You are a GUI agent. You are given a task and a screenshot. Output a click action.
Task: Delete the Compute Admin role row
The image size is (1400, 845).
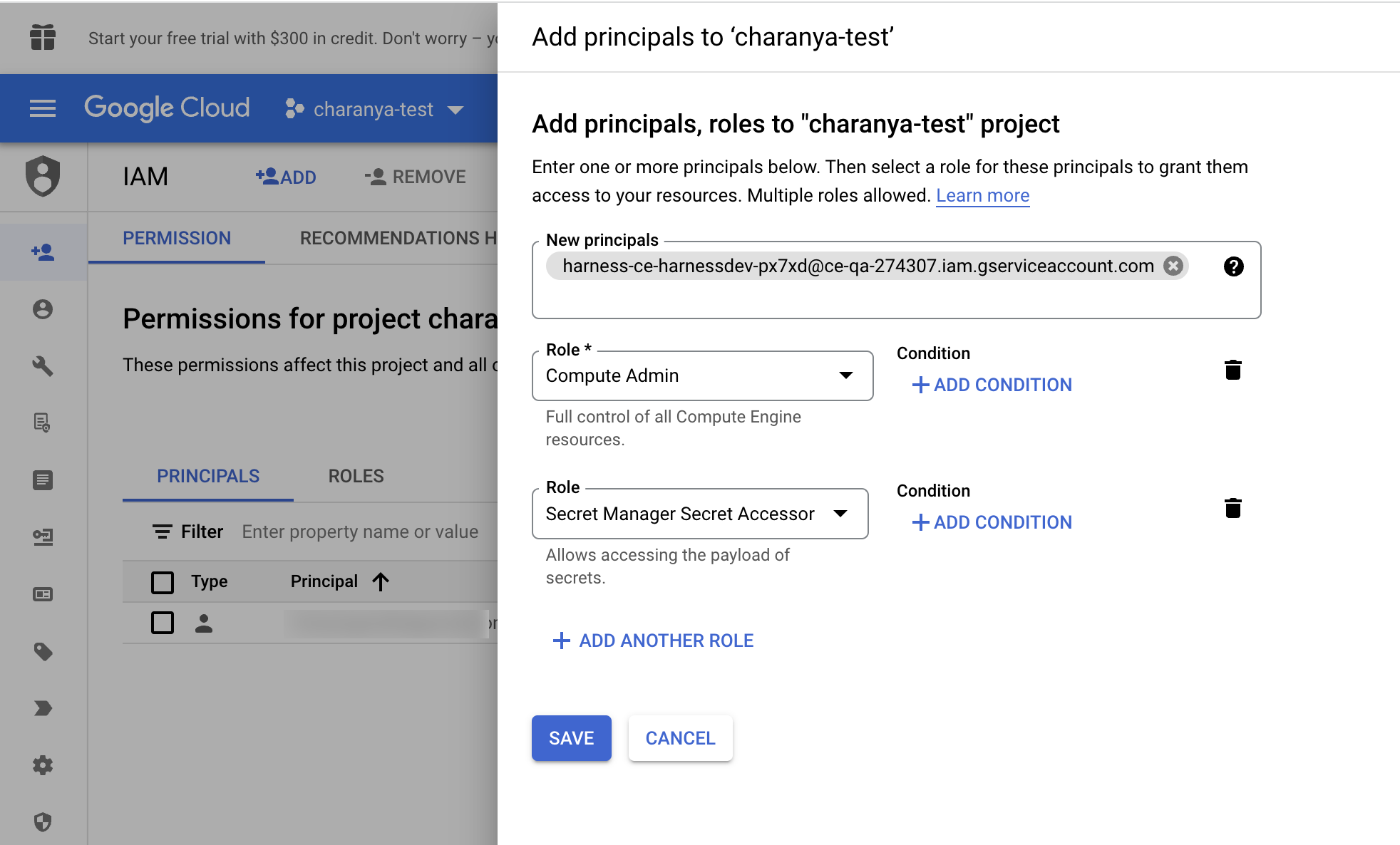pos(1233,370)
